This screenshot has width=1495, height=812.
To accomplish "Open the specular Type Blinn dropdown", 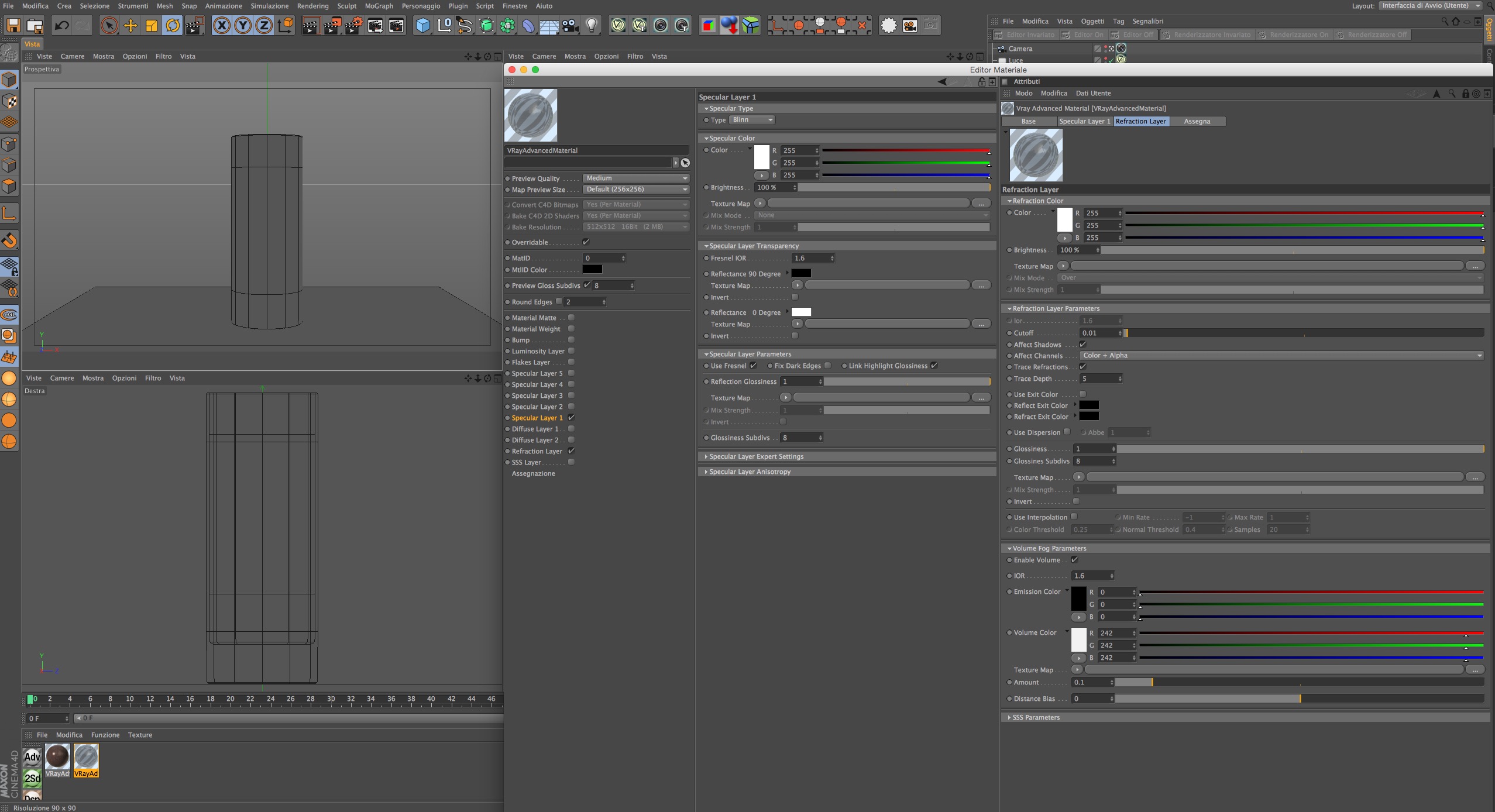I will pyautogui.click(x=752, y=120).
